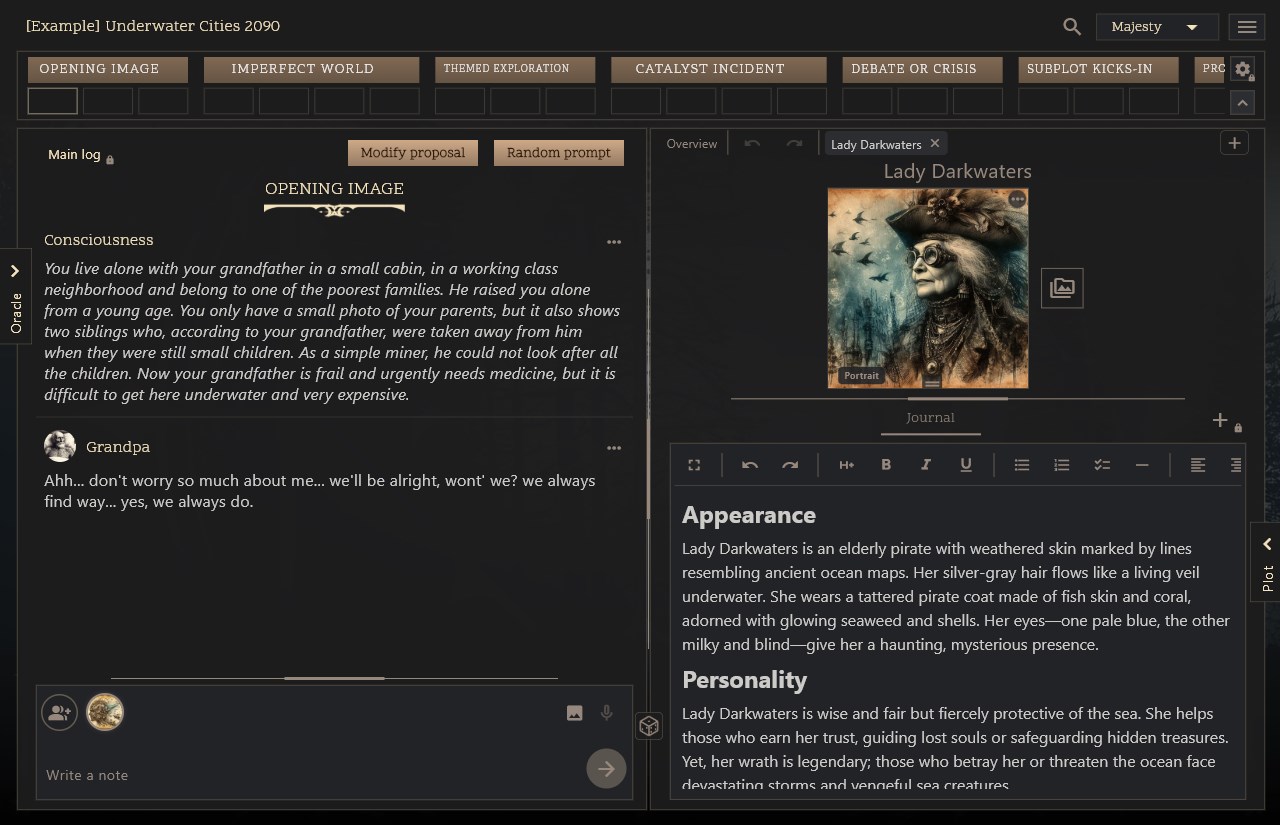Open options for Consciousness entry

614,242
